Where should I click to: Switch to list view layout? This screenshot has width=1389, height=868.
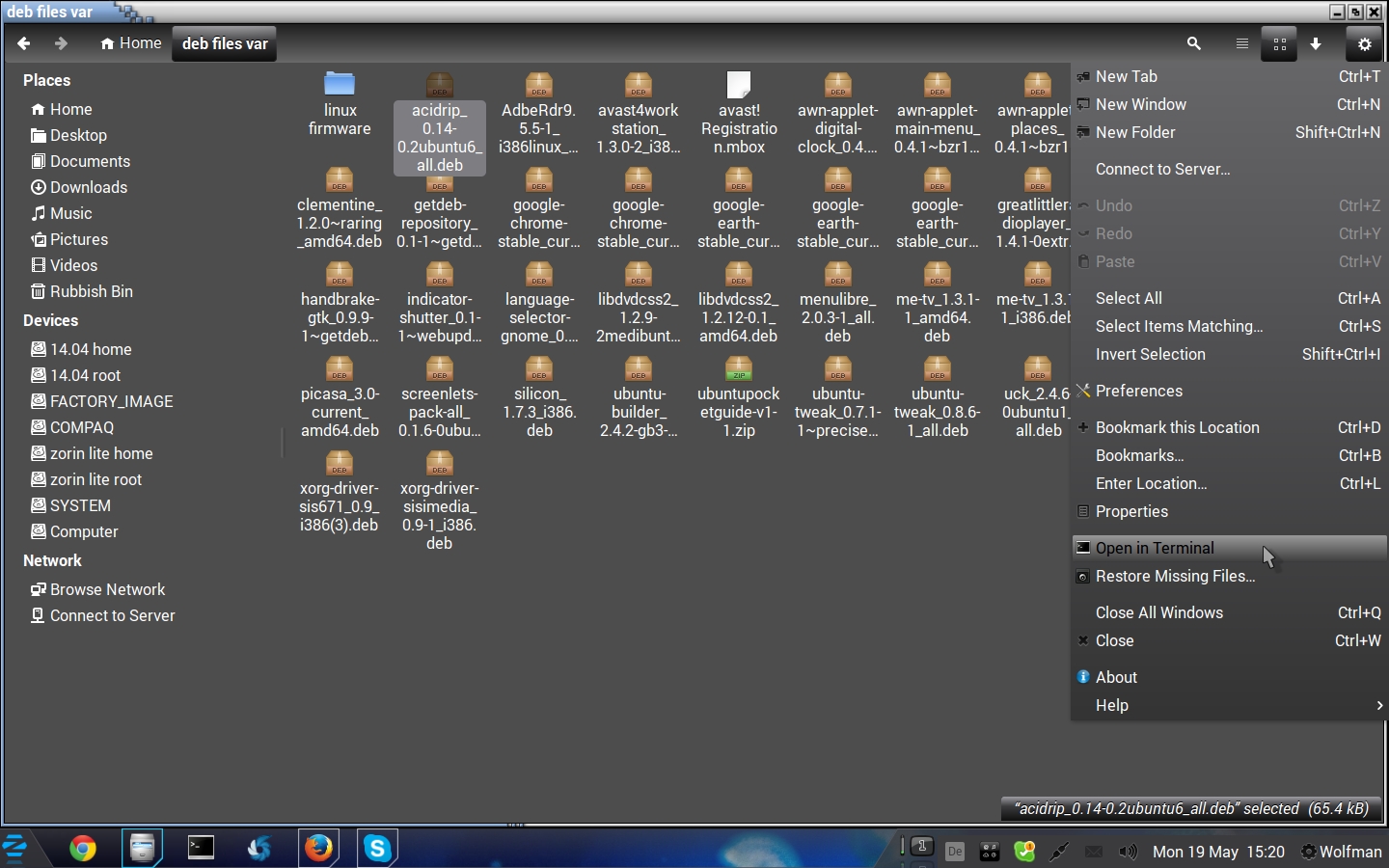click(1241, 44)
